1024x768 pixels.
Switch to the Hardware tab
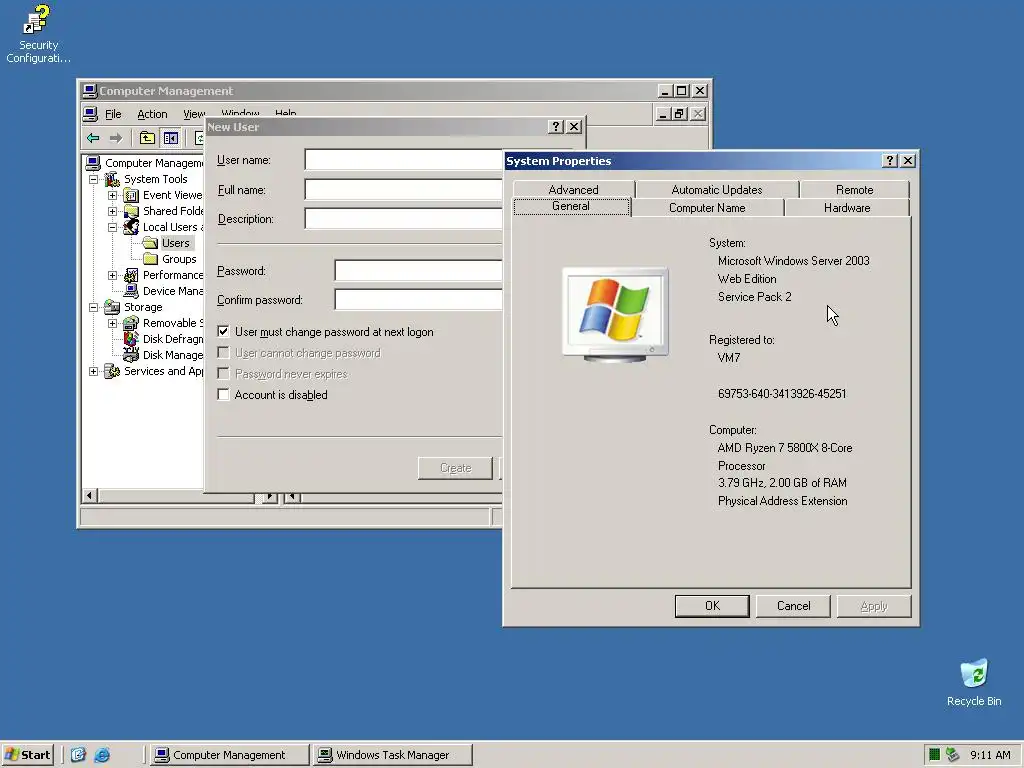click(x=847, y=208)
